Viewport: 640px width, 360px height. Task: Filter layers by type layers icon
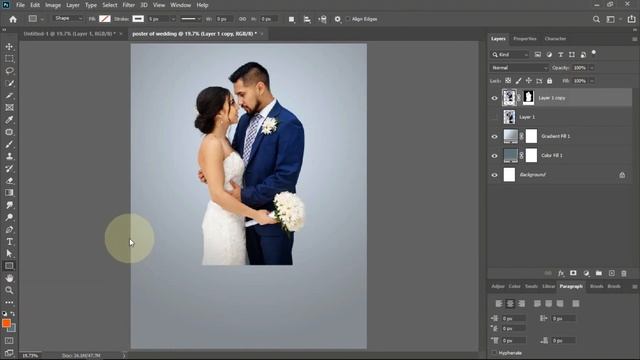tap(560, 54)
